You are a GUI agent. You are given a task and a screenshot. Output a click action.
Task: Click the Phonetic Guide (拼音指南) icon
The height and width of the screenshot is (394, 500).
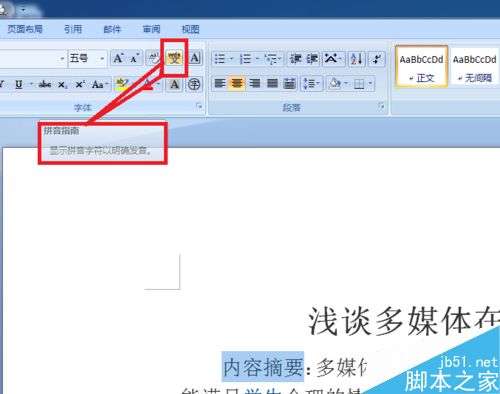coord(174,59)
